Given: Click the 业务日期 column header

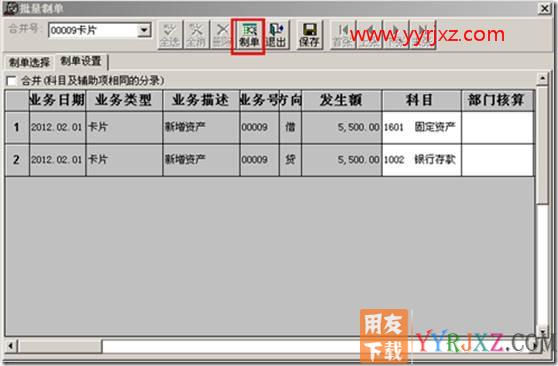Looking at the screenshot, I should 57,100.
